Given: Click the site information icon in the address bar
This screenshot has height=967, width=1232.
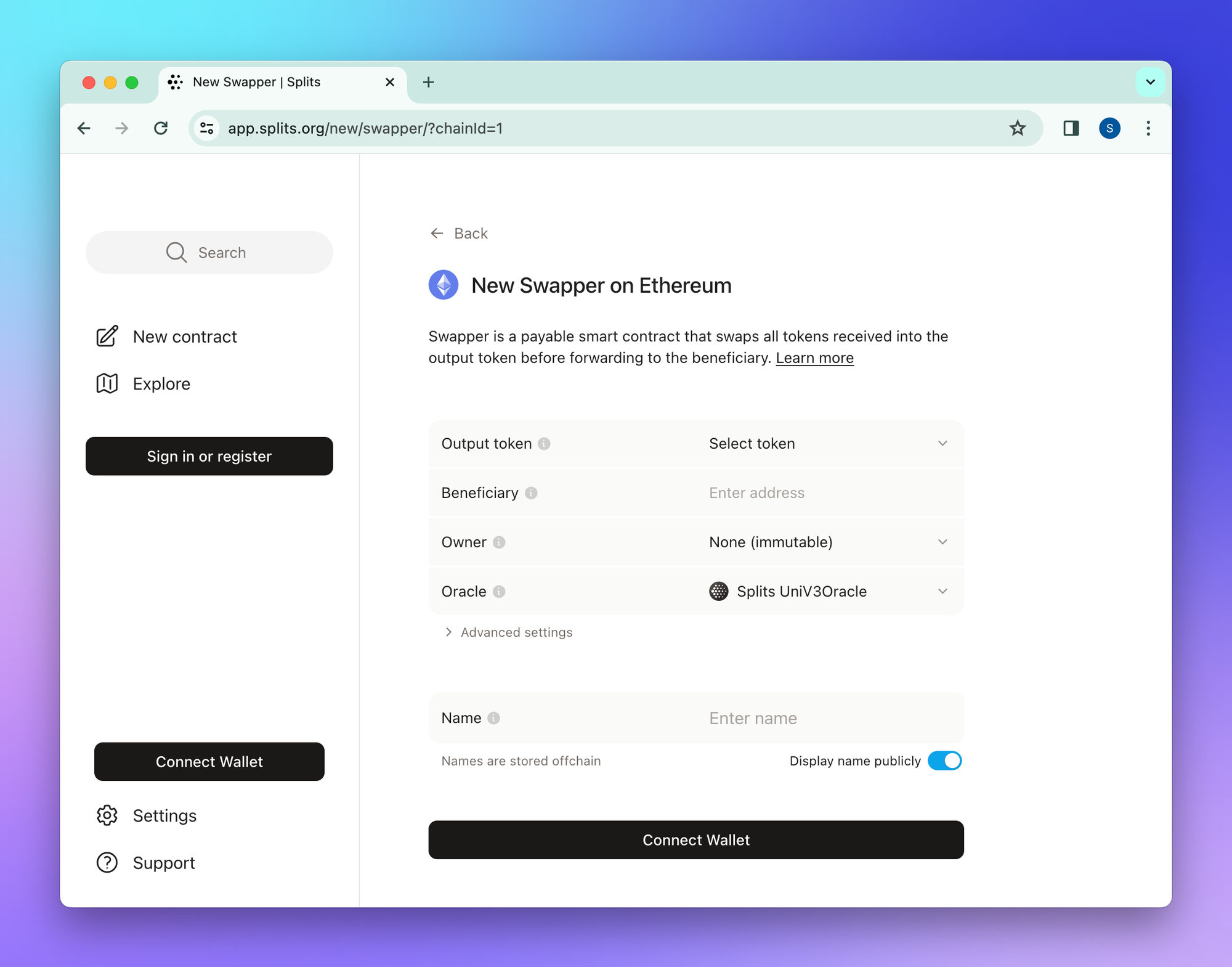Looking at the screenshot, I should (207, 128).
